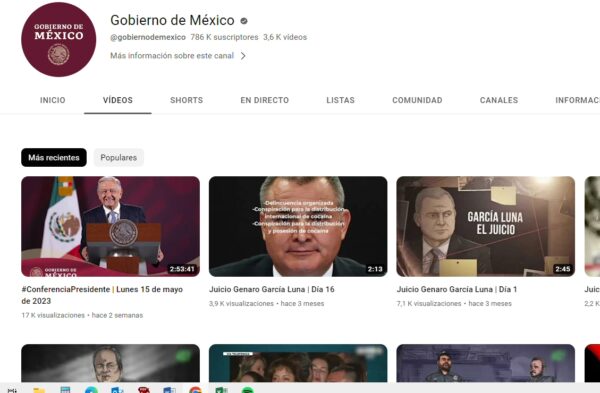Go to the EN DIRECTO tab
The height and width of the screenshot is (393, 600).
point(264,100)
